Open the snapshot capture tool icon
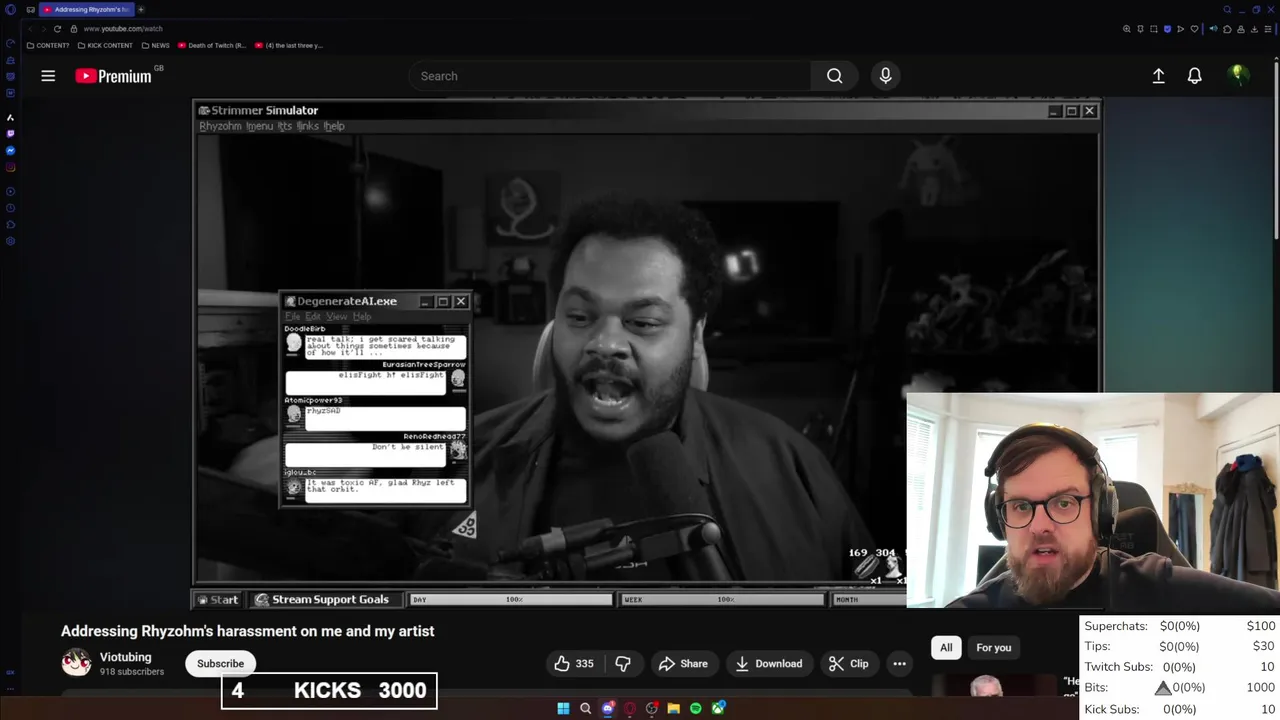Screen dimensions: 1280x720 point(1154,29)
